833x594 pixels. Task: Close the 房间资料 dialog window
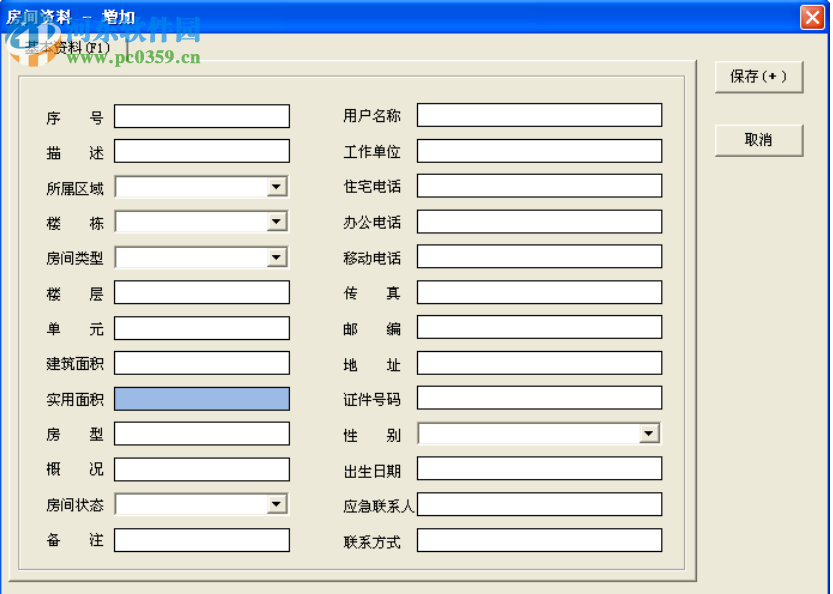pos(811,17)
